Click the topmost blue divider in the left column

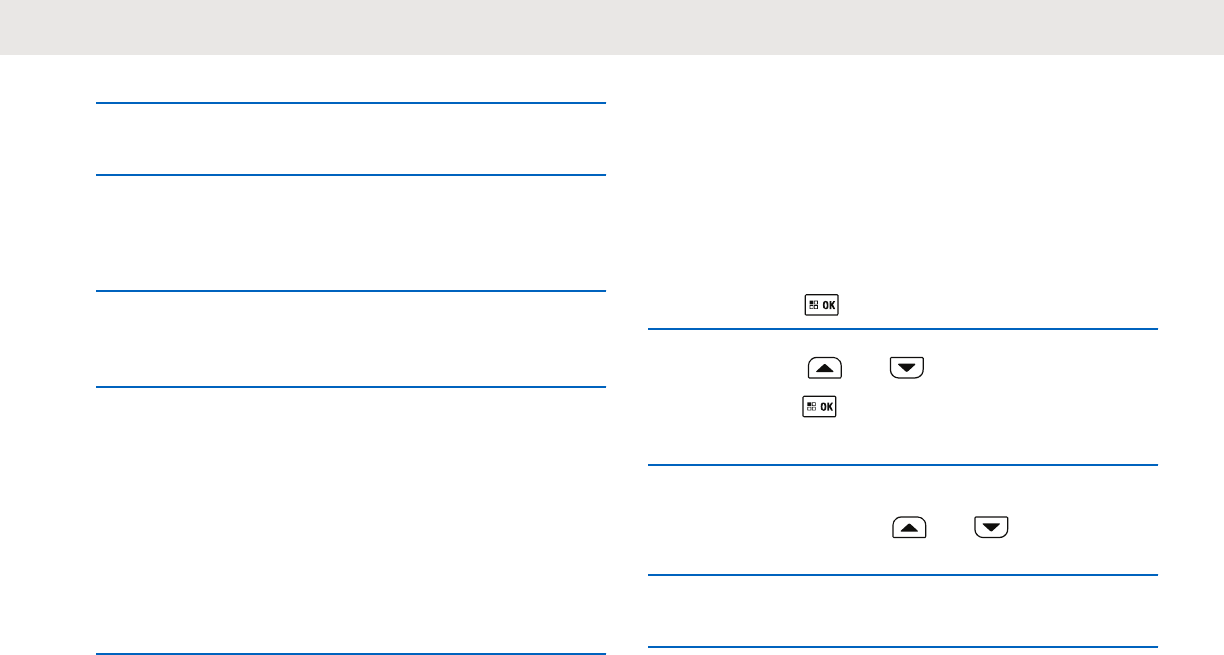coord(351,102)
